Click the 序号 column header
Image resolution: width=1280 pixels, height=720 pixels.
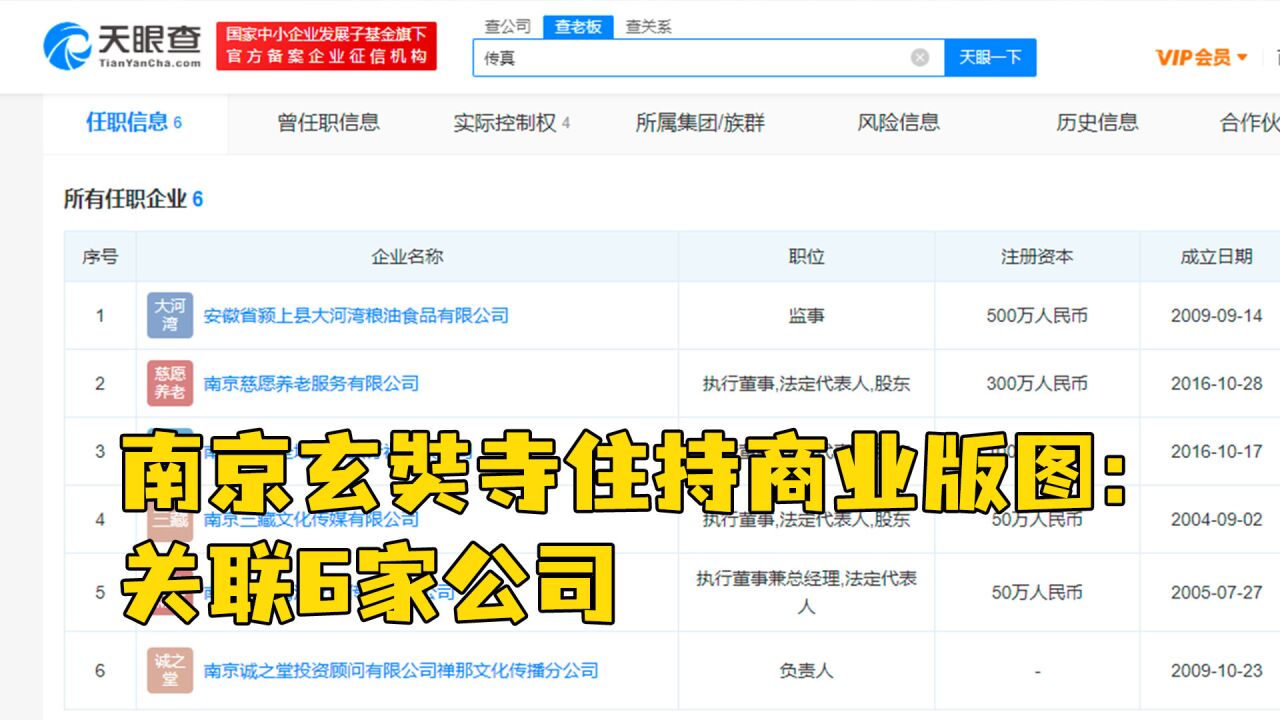100,256
